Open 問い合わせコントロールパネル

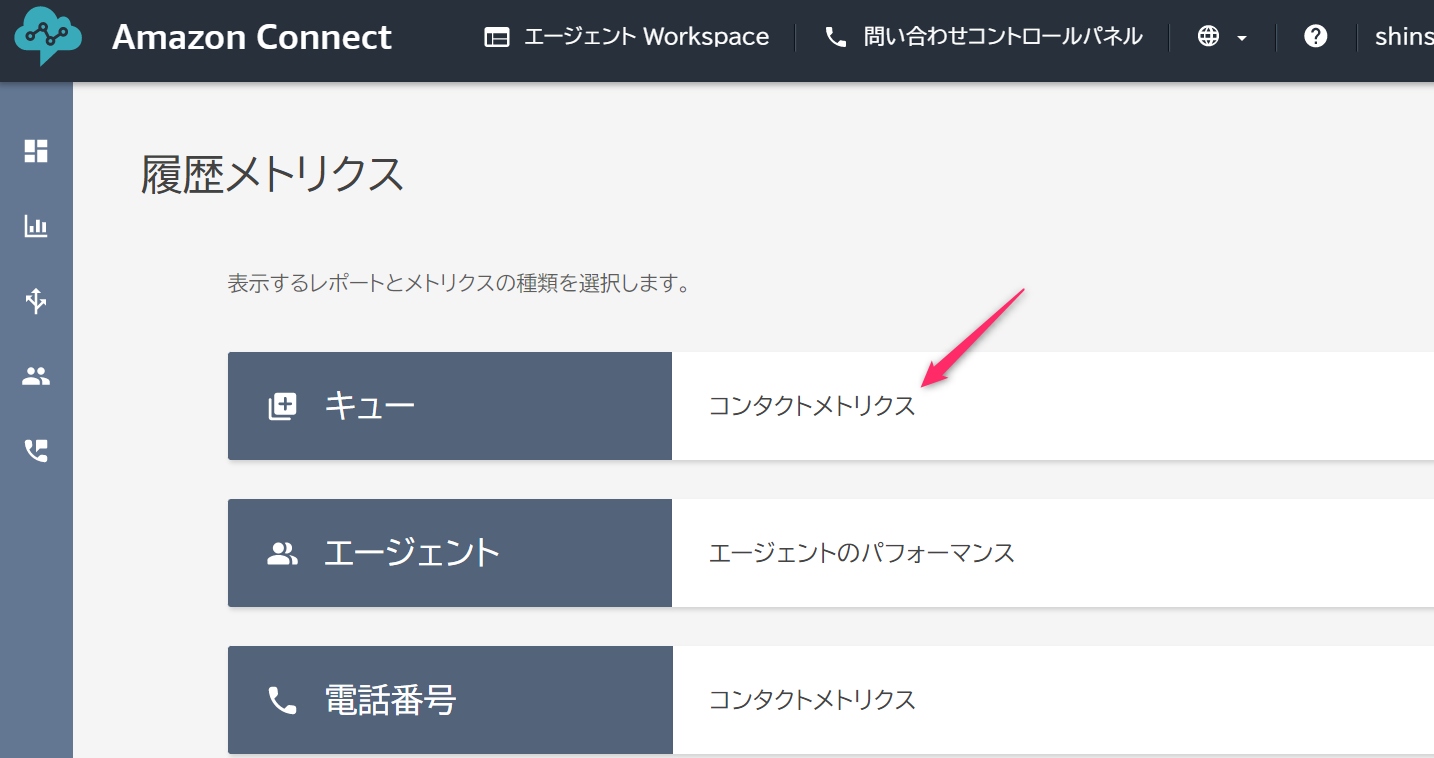1003,37
